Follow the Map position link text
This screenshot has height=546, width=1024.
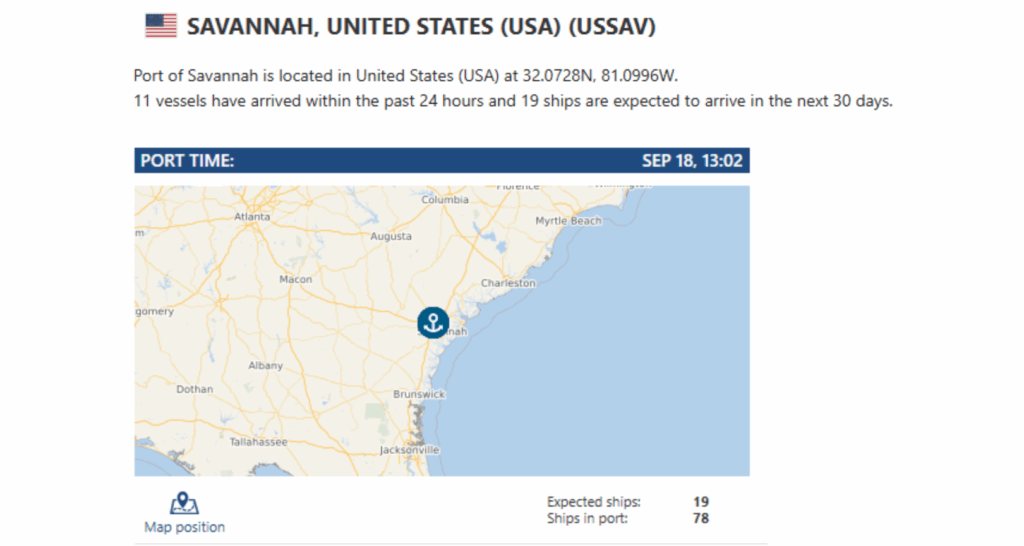[x=184, y=527]
